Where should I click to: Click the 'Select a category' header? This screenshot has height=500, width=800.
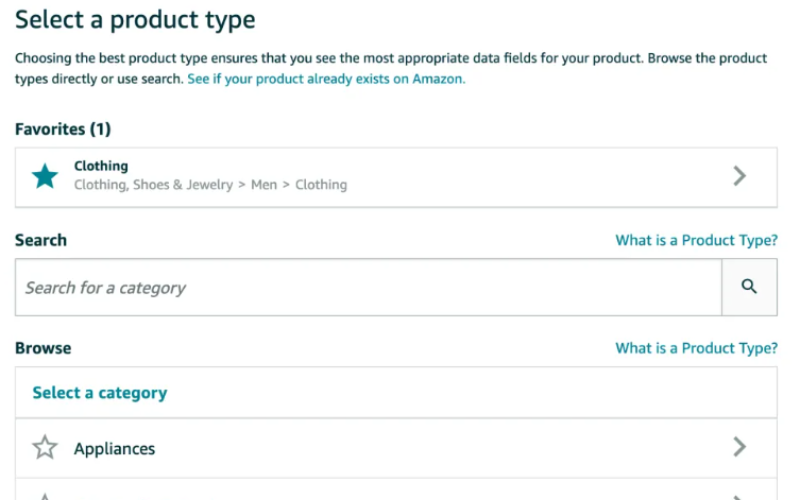(100, 392)
